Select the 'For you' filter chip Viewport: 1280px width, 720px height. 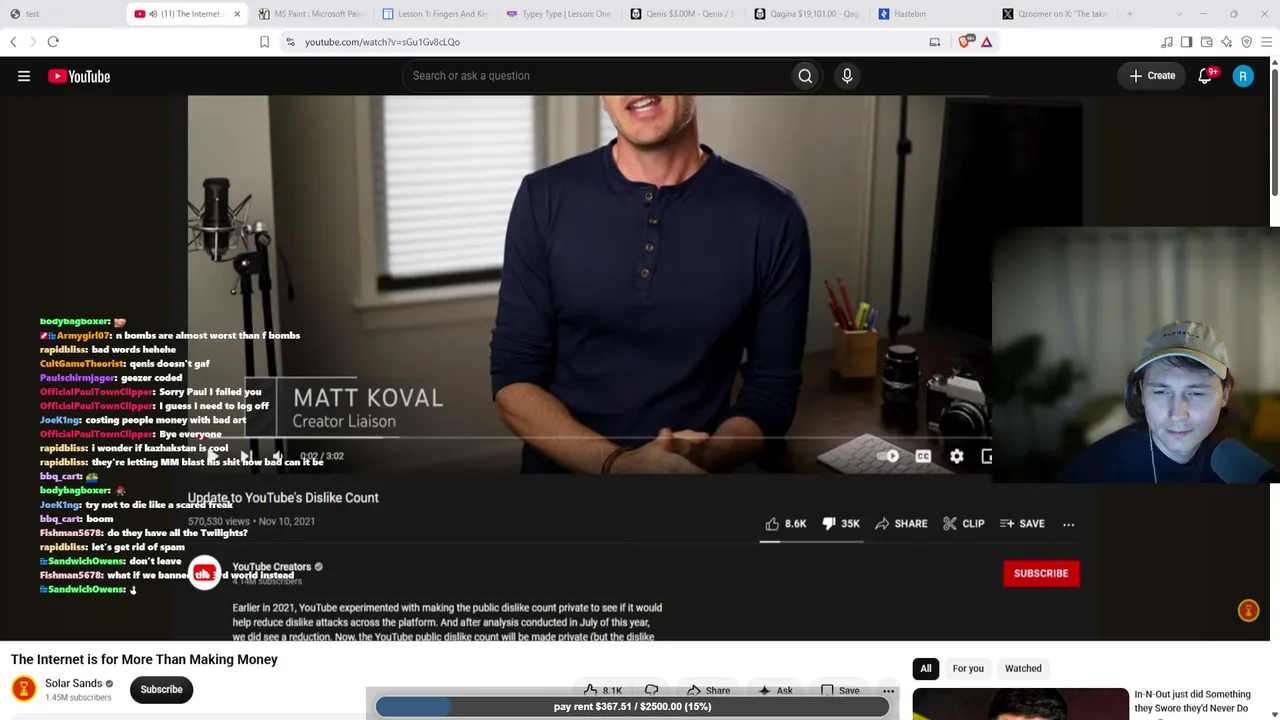point(968,668)
